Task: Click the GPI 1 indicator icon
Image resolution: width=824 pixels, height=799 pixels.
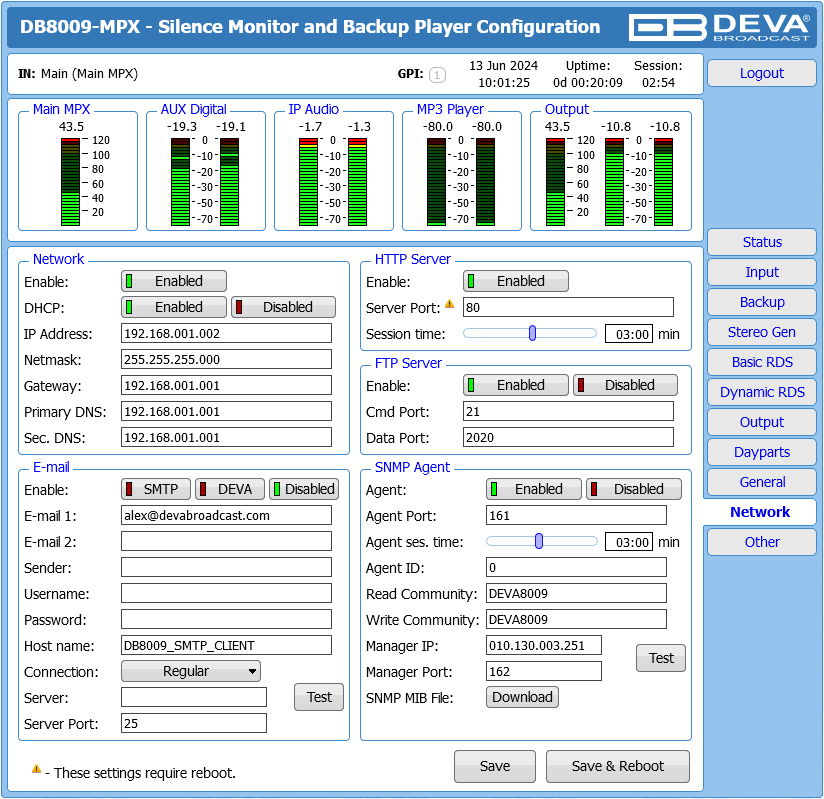Action: coord(437,75)
